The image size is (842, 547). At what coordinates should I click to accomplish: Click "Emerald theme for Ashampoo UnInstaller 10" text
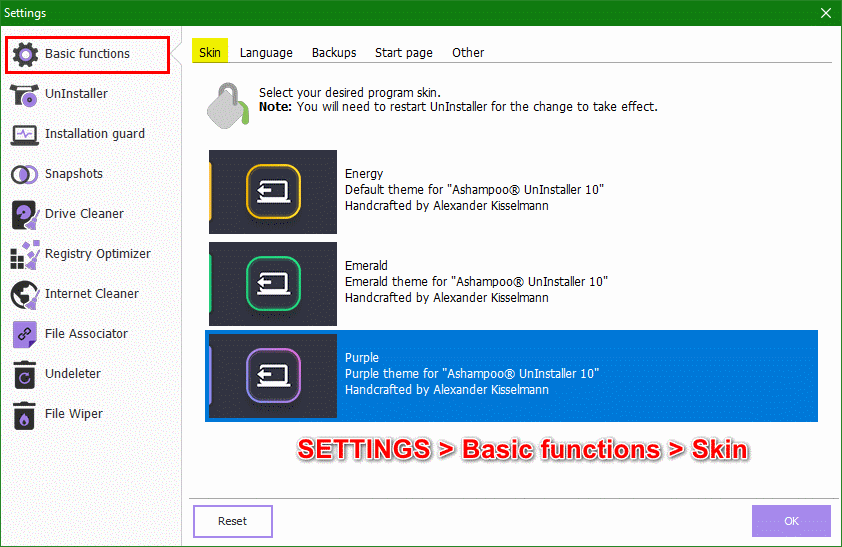click(x=476, y=281)
